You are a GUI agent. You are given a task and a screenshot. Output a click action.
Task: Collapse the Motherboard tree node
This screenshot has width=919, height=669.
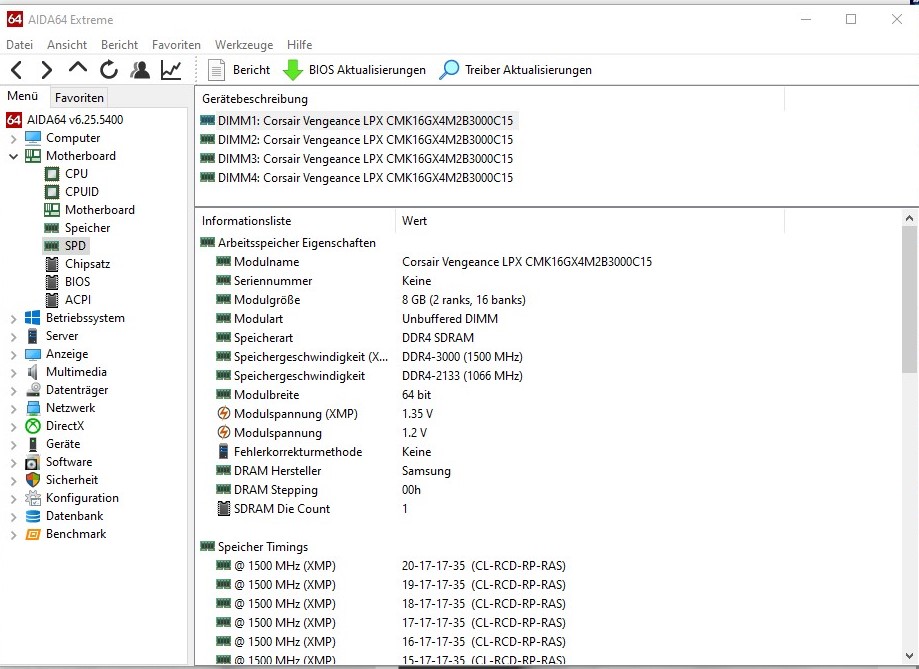(13, 157)
